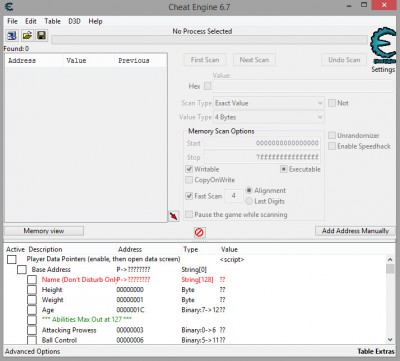Click Add Address Manually
Screen dimensions: 400x361
[x=355, y=231]
